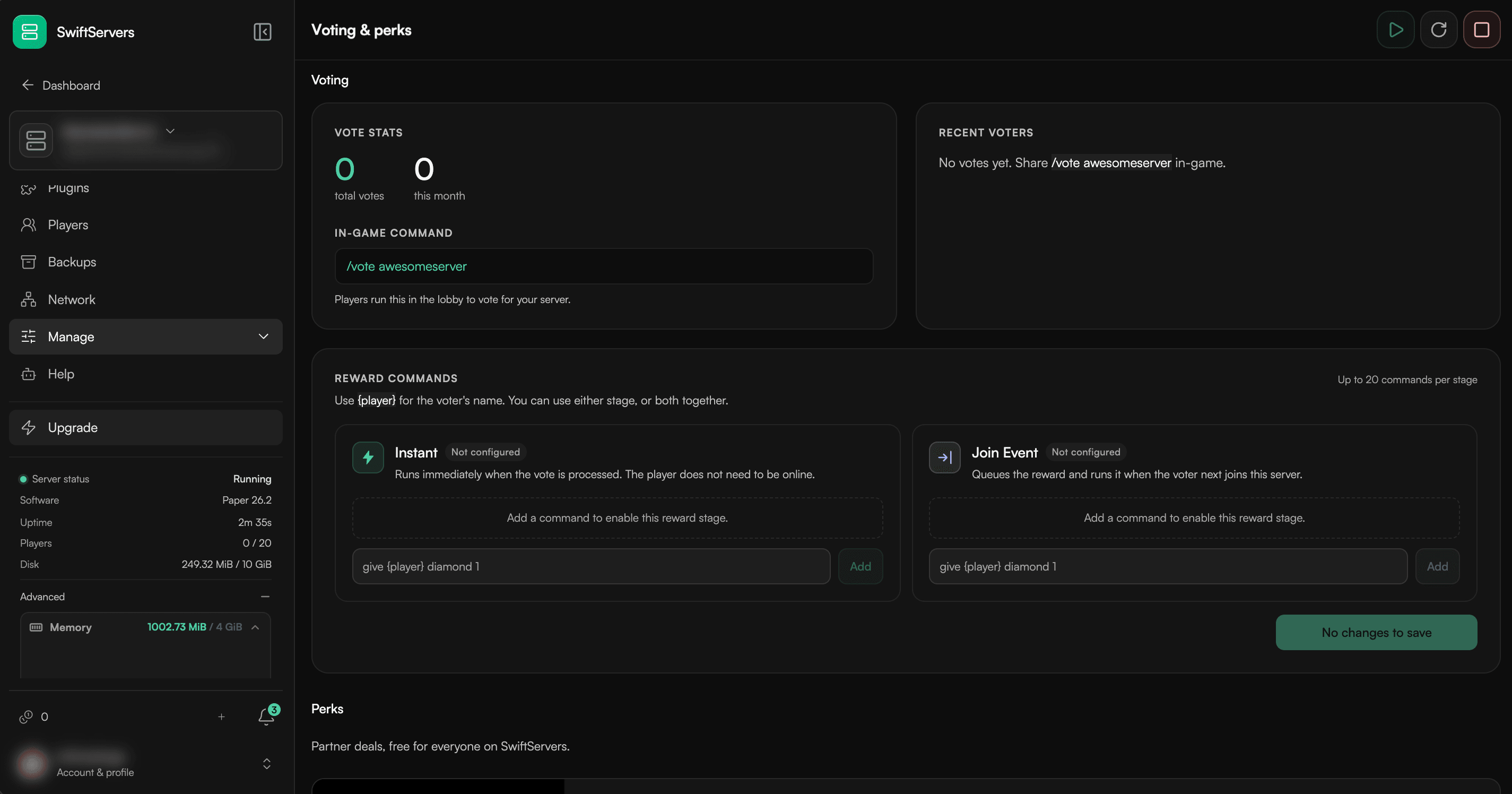The height and width of the screenshot is (794, 1512).
Task: Click the Manage sliders icon
Action: tap(28, 336)
